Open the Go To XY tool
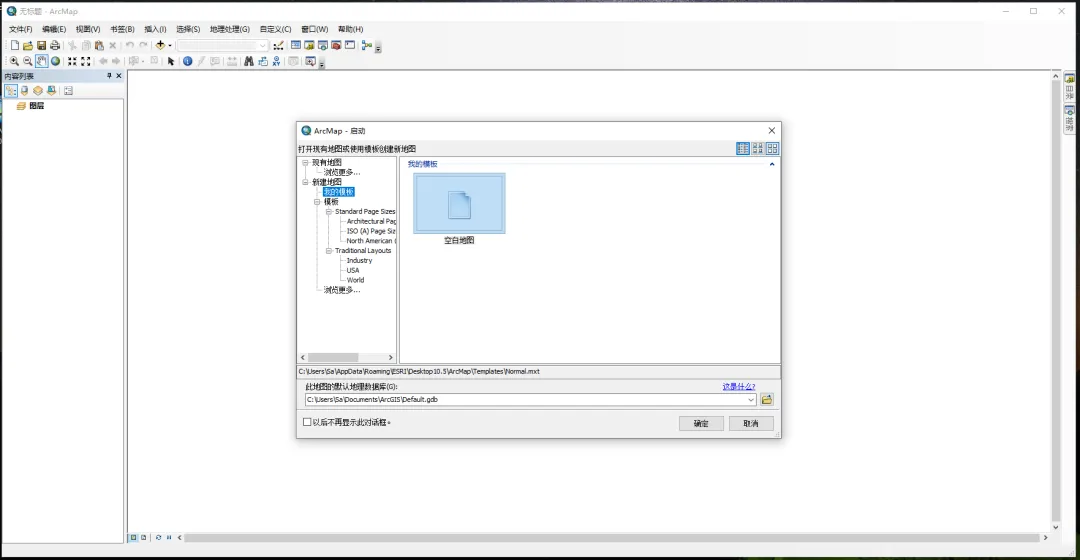This screenshot has width=1080, height=560. (x=276, y=61)
